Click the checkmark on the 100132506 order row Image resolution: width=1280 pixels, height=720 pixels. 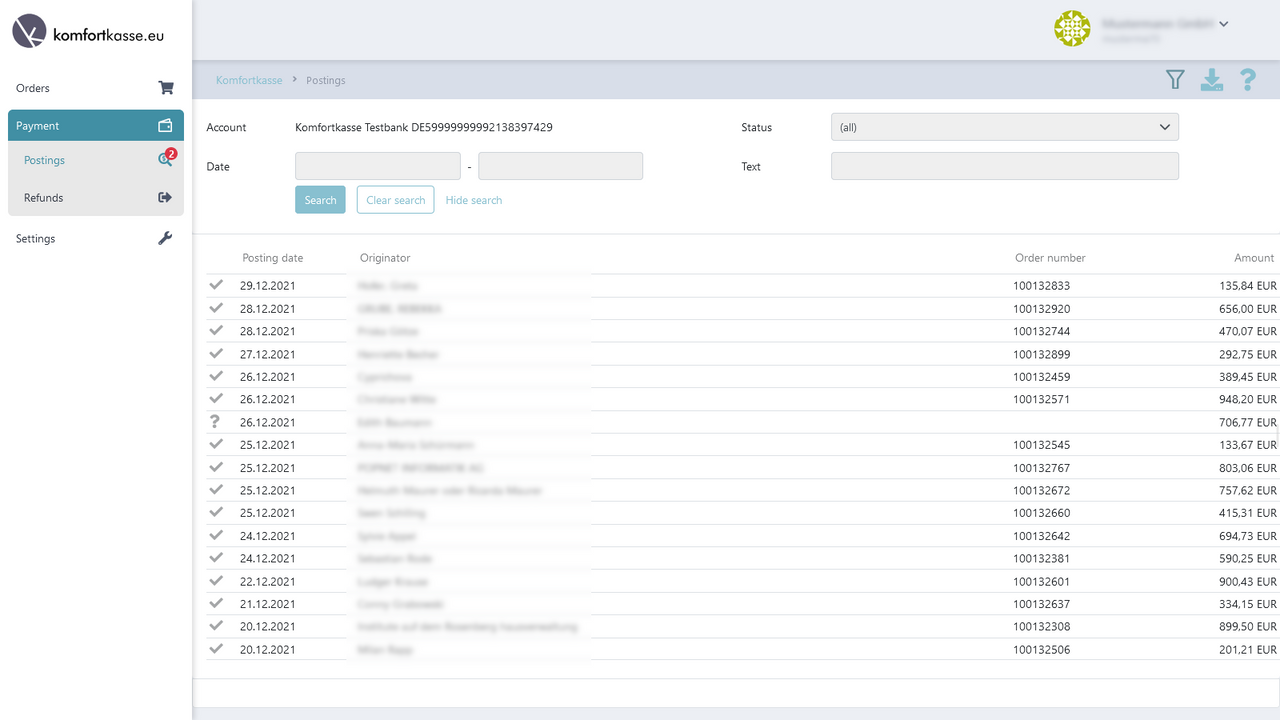(x=216, y=649)
